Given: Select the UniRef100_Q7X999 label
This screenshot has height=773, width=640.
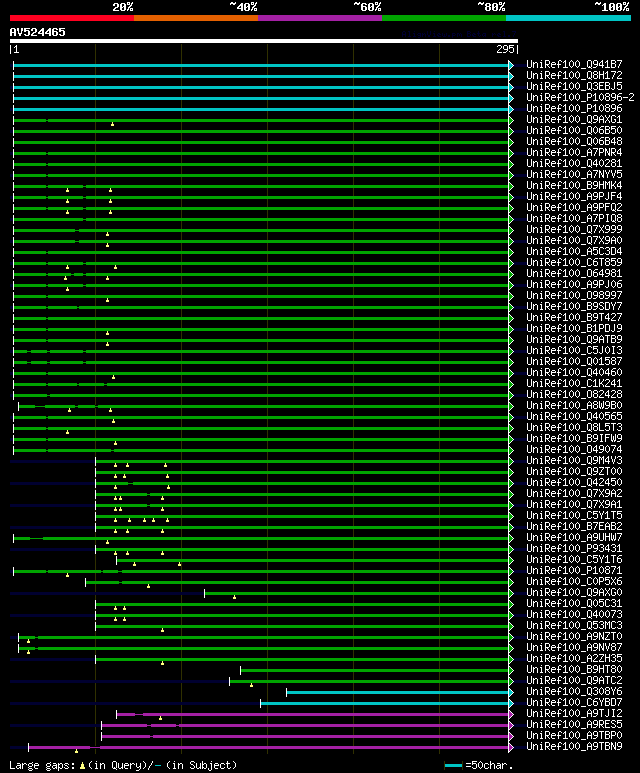Looking at the screenshot, I should [x=574, y=229].
